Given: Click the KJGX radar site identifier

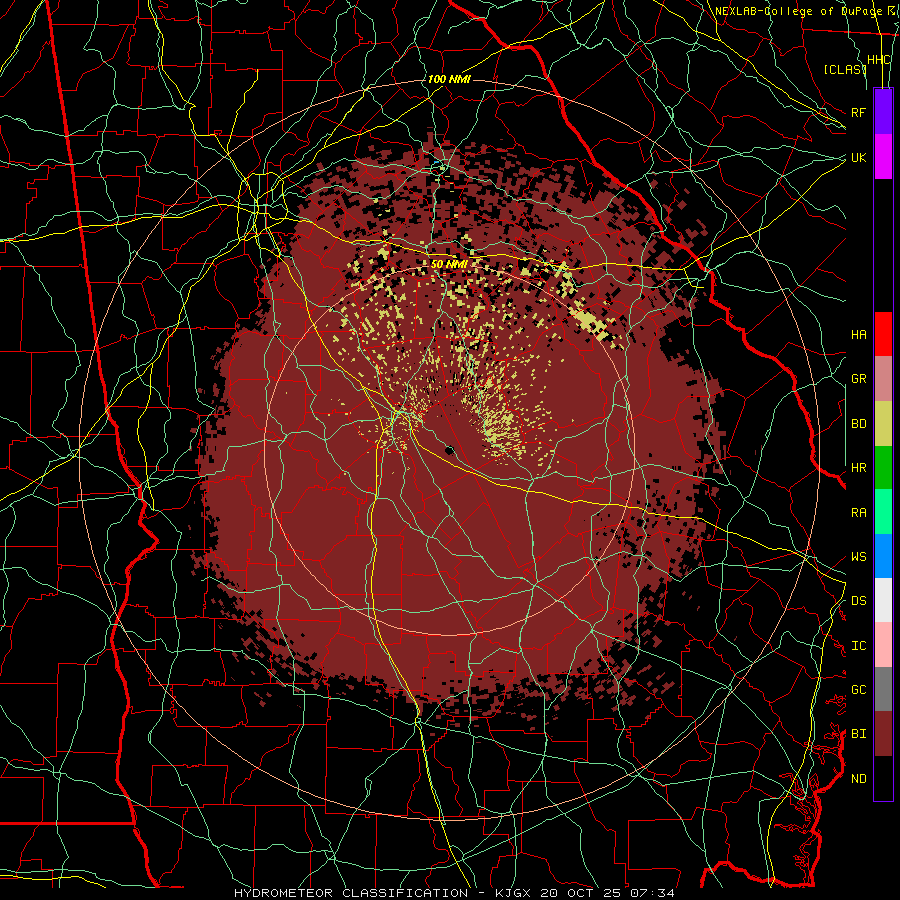Looking at the screenshot, I should (x=511, y=893).
